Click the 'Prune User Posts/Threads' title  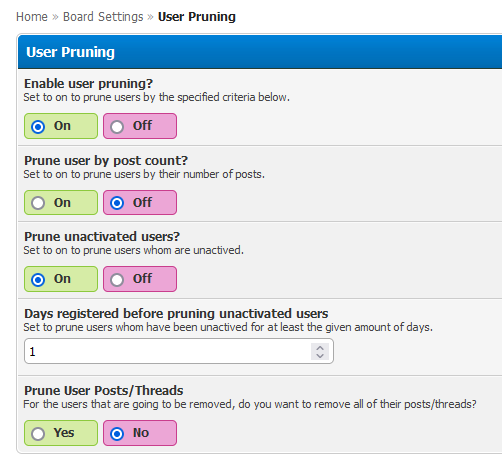point(104,390)
